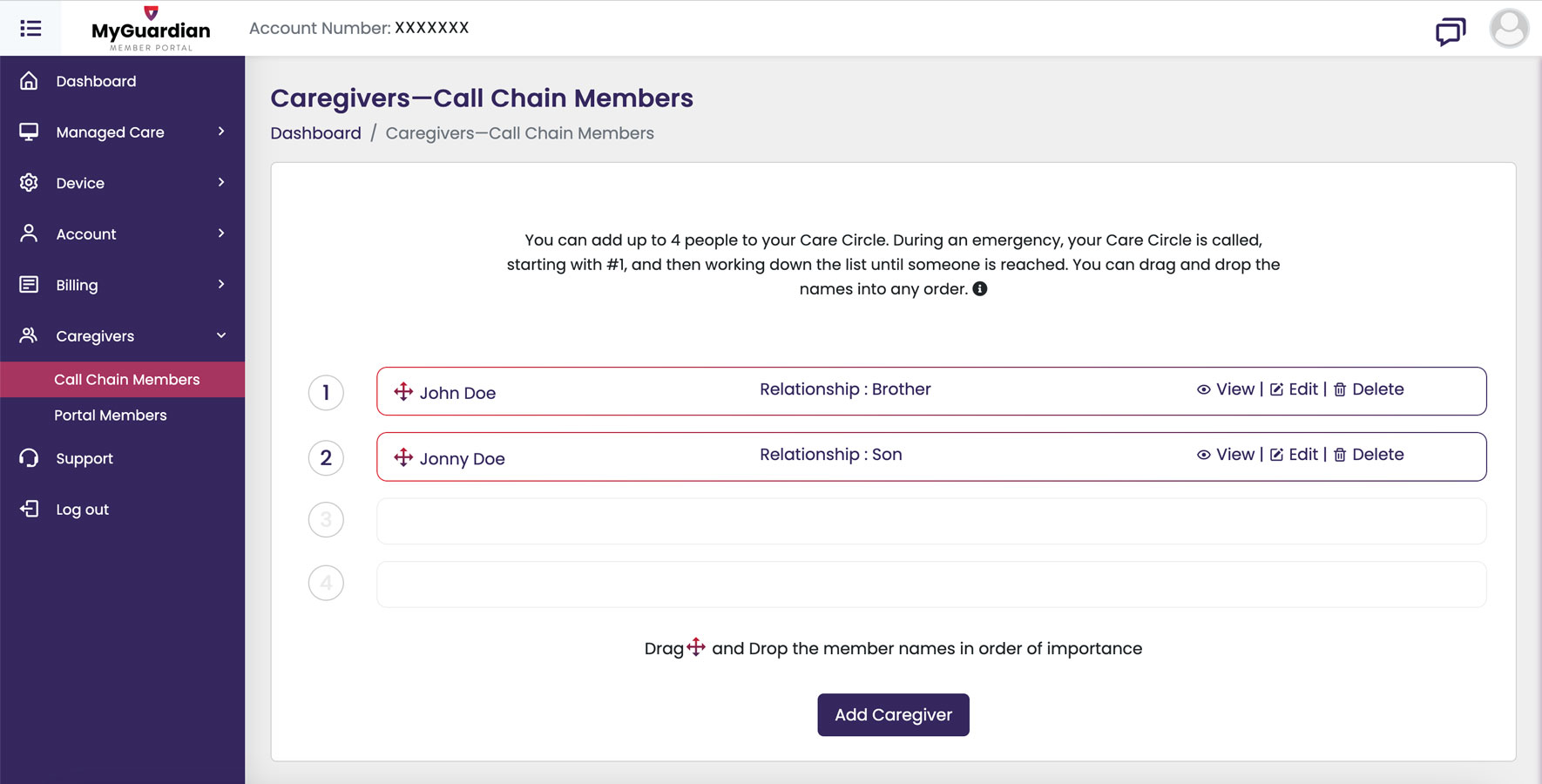Viewport: 1542px width, 784px height.
Task: Follow the Dashboard breadcrumb link
Action: coord(315,133)
